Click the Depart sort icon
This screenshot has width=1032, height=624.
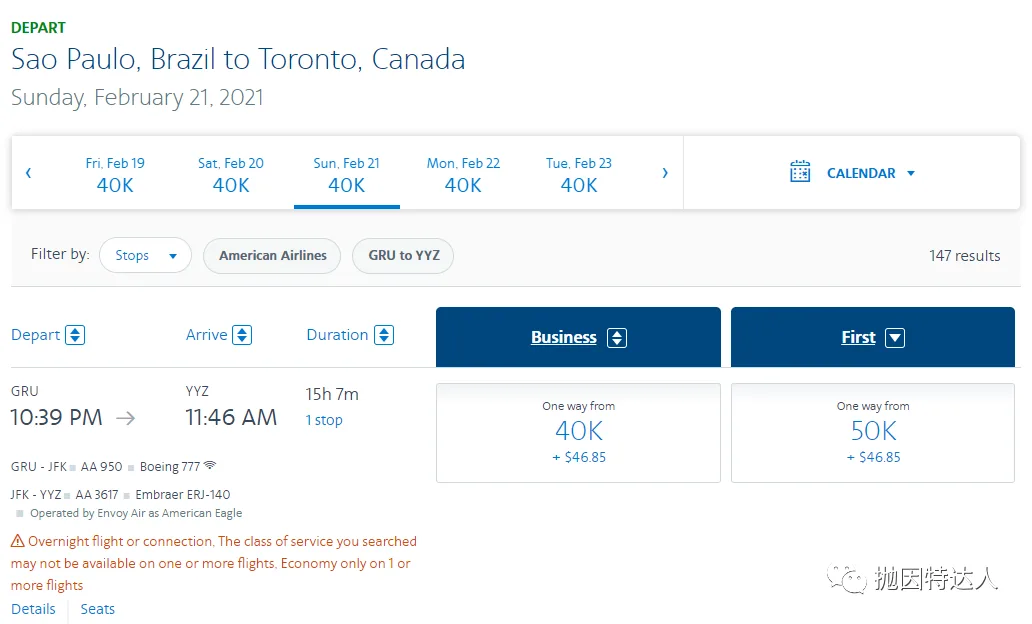tap(75, 335)
